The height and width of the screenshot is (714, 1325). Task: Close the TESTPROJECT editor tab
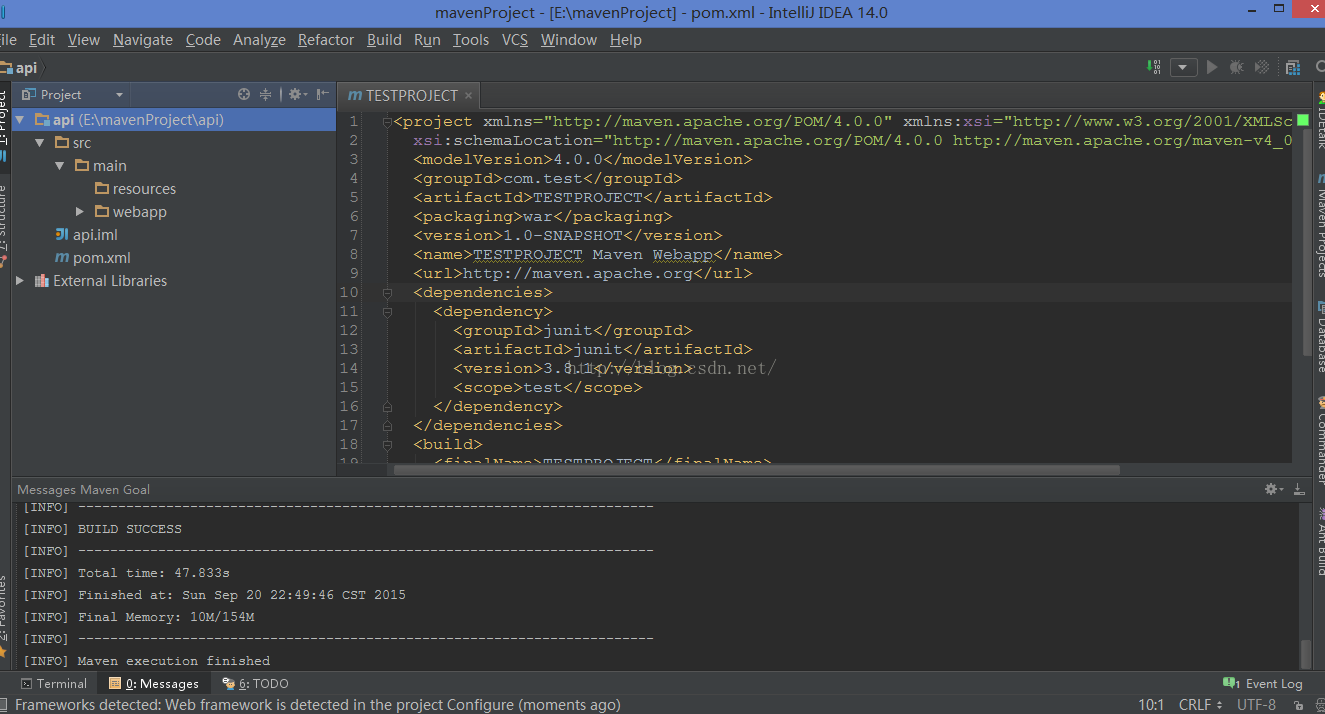pos(468,96)
